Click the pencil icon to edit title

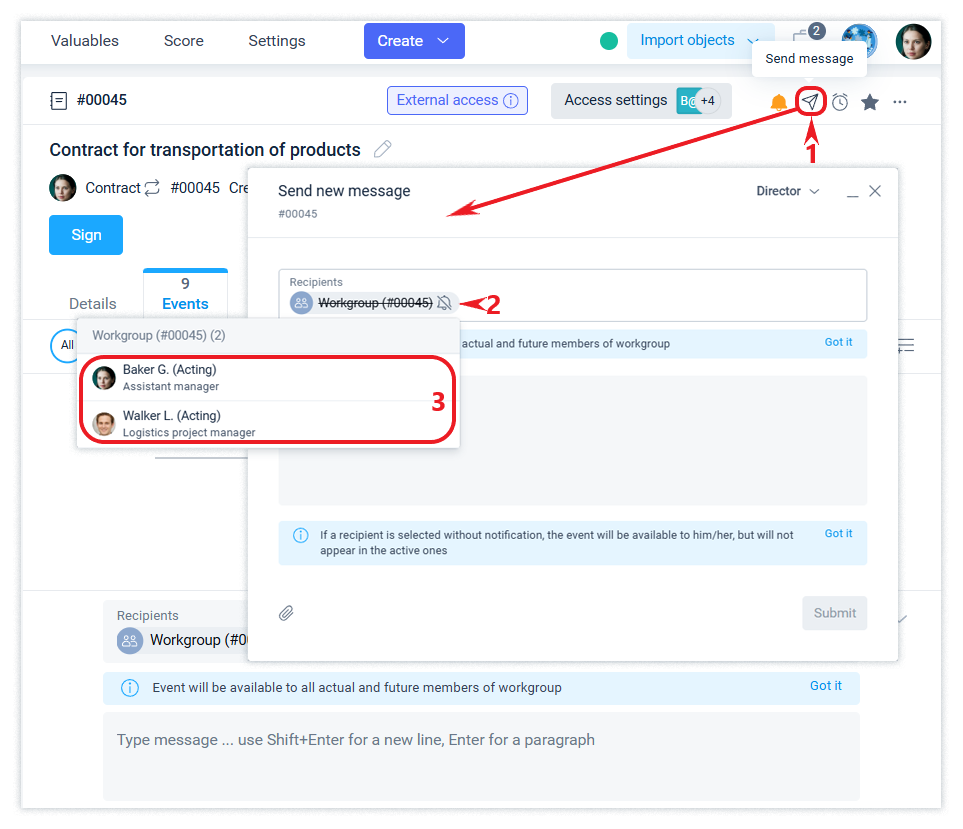(382, 150)
